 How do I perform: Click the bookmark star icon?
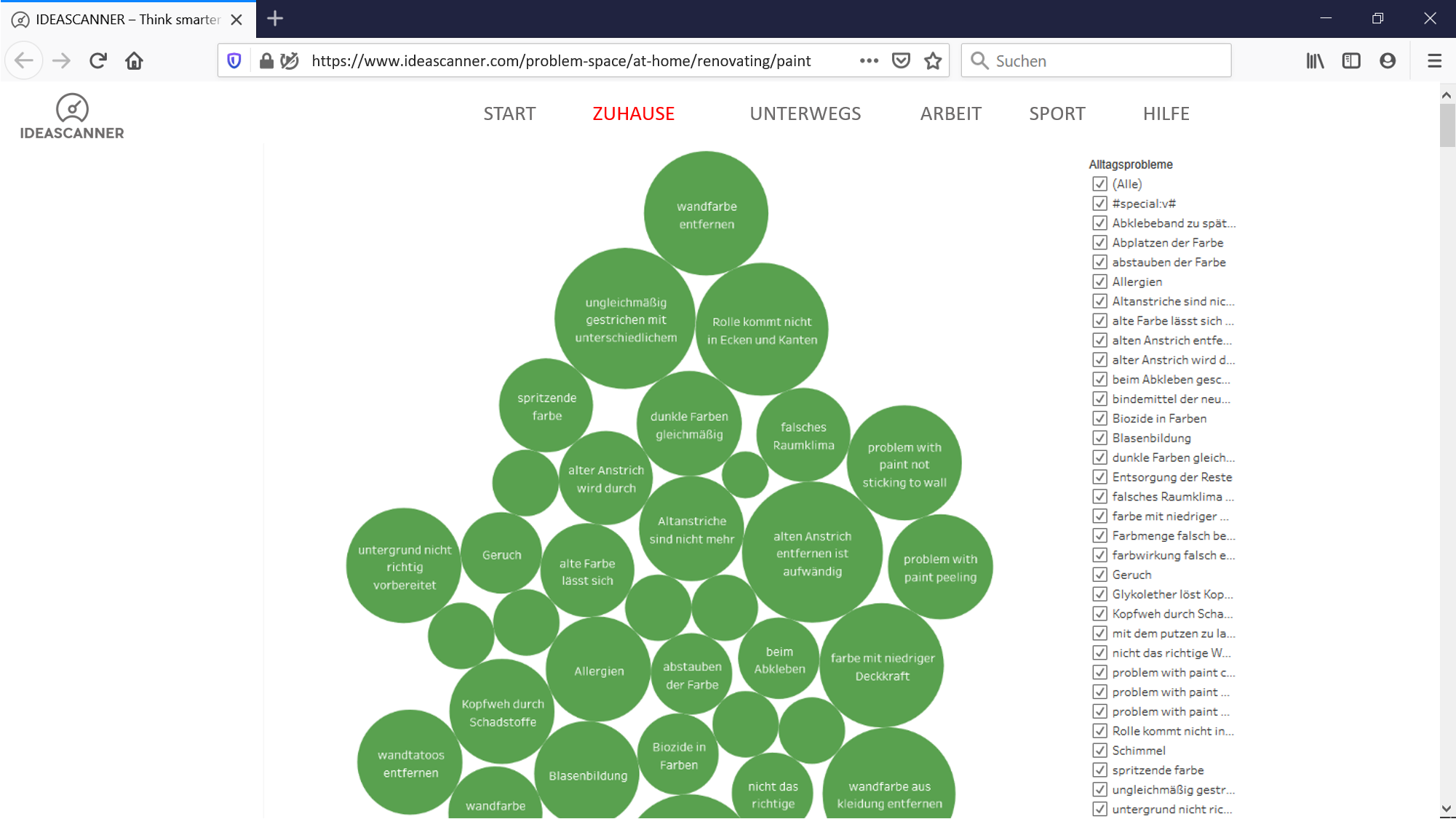pyautogui.click(x=933, y=60)
